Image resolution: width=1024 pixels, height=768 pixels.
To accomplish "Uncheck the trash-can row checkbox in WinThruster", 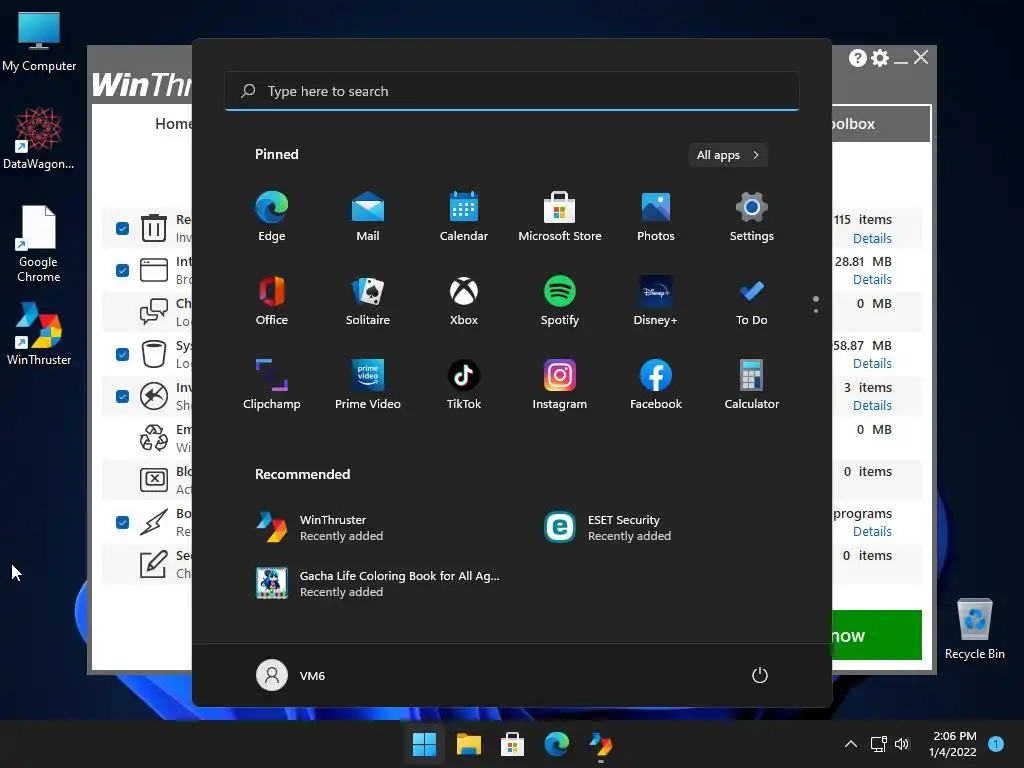I will pos(122,229).
